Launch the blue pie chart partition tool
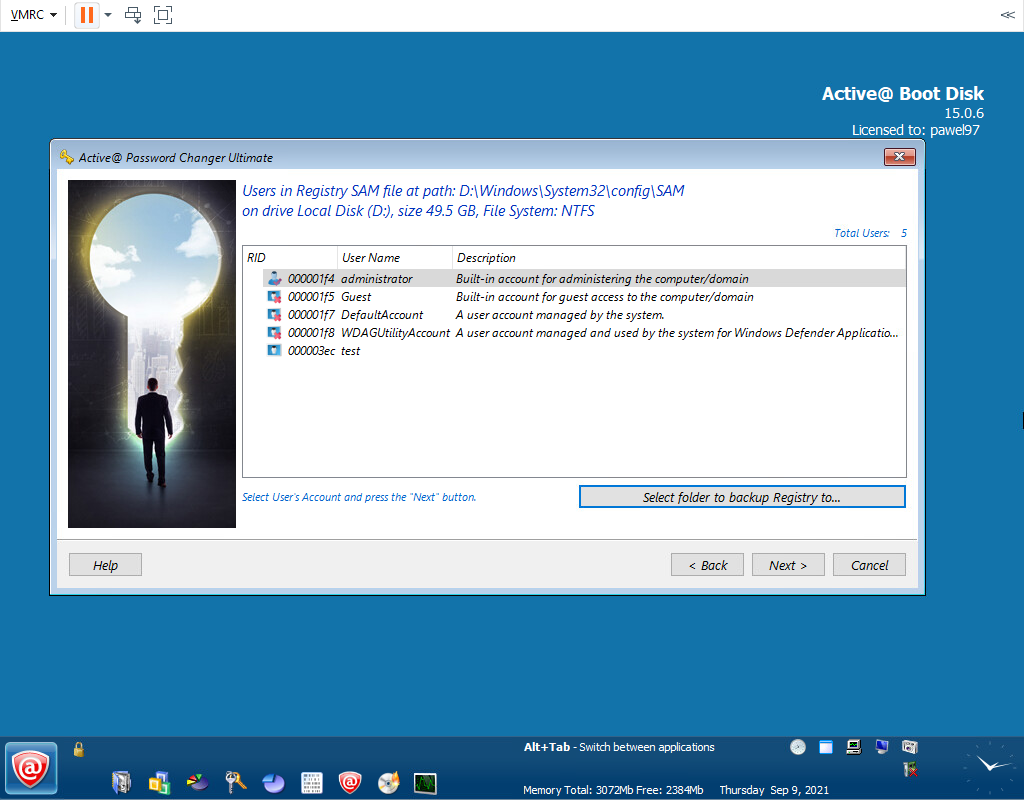This screenshot has width=1024, height=800. (x=274, y=782)
